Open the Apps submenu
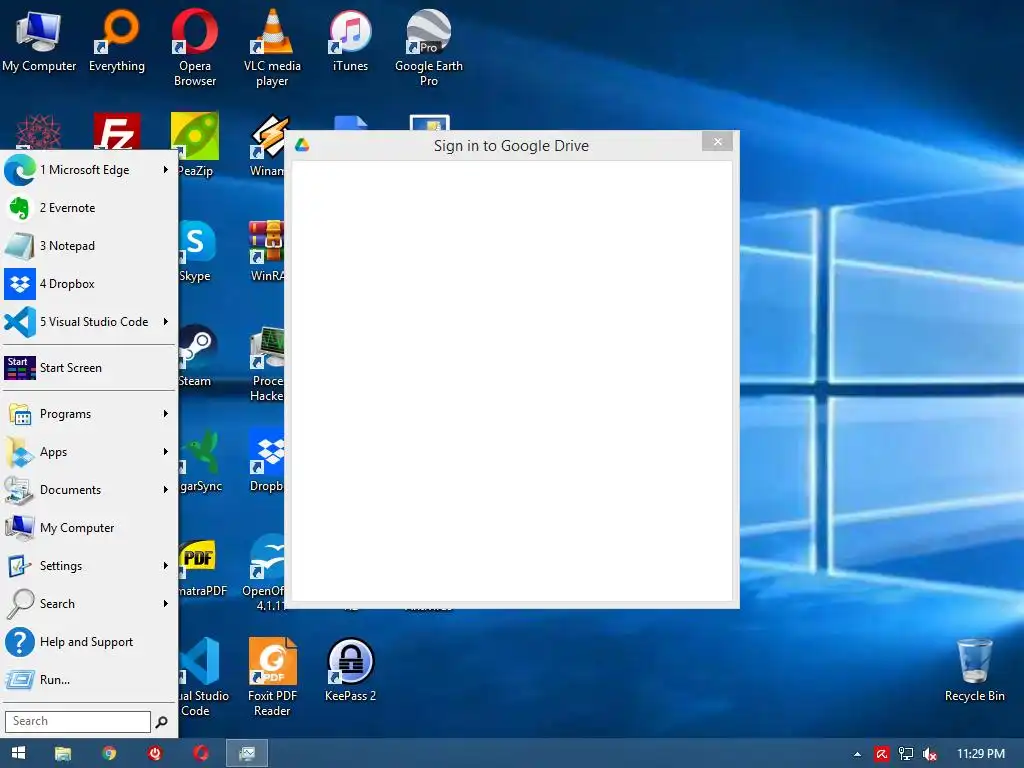This screenshot has height=768, width=1024. point(89,452)
